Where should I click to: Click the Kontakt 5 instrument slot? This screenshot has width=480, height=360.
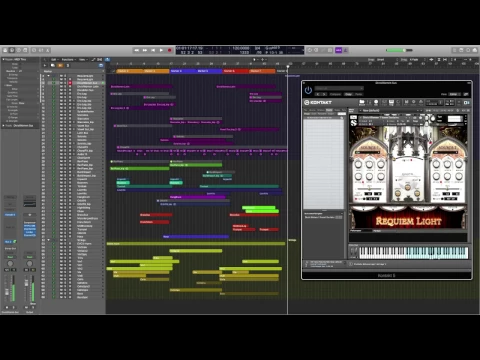(10, 215)
